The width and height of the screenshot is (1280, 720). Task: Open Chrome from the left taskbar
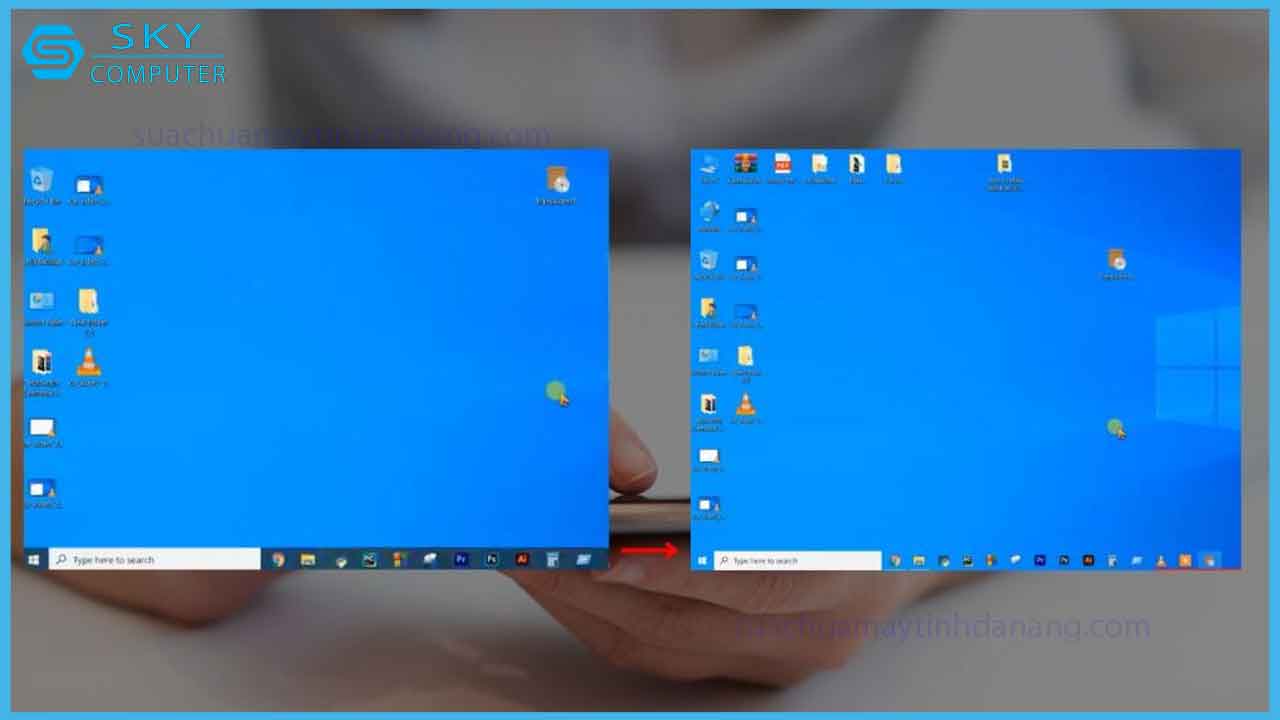click(278, 560)
